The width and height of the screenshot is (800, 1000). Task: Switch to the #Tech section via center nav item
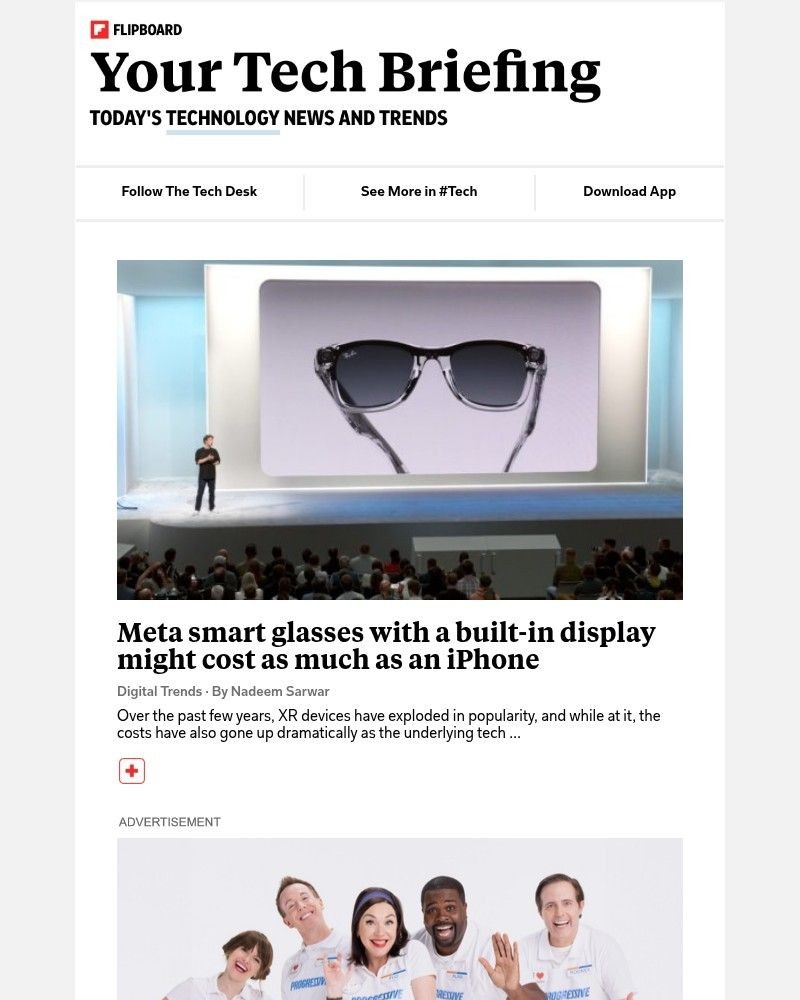tap(419, 191)
